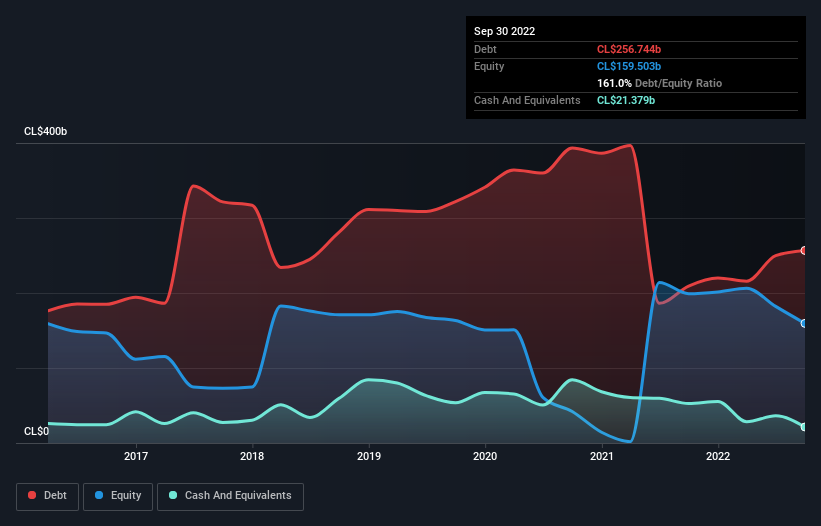Click the 2017 x-axis label
This screenshot has height=526, width=821.
tap(136, 456)
